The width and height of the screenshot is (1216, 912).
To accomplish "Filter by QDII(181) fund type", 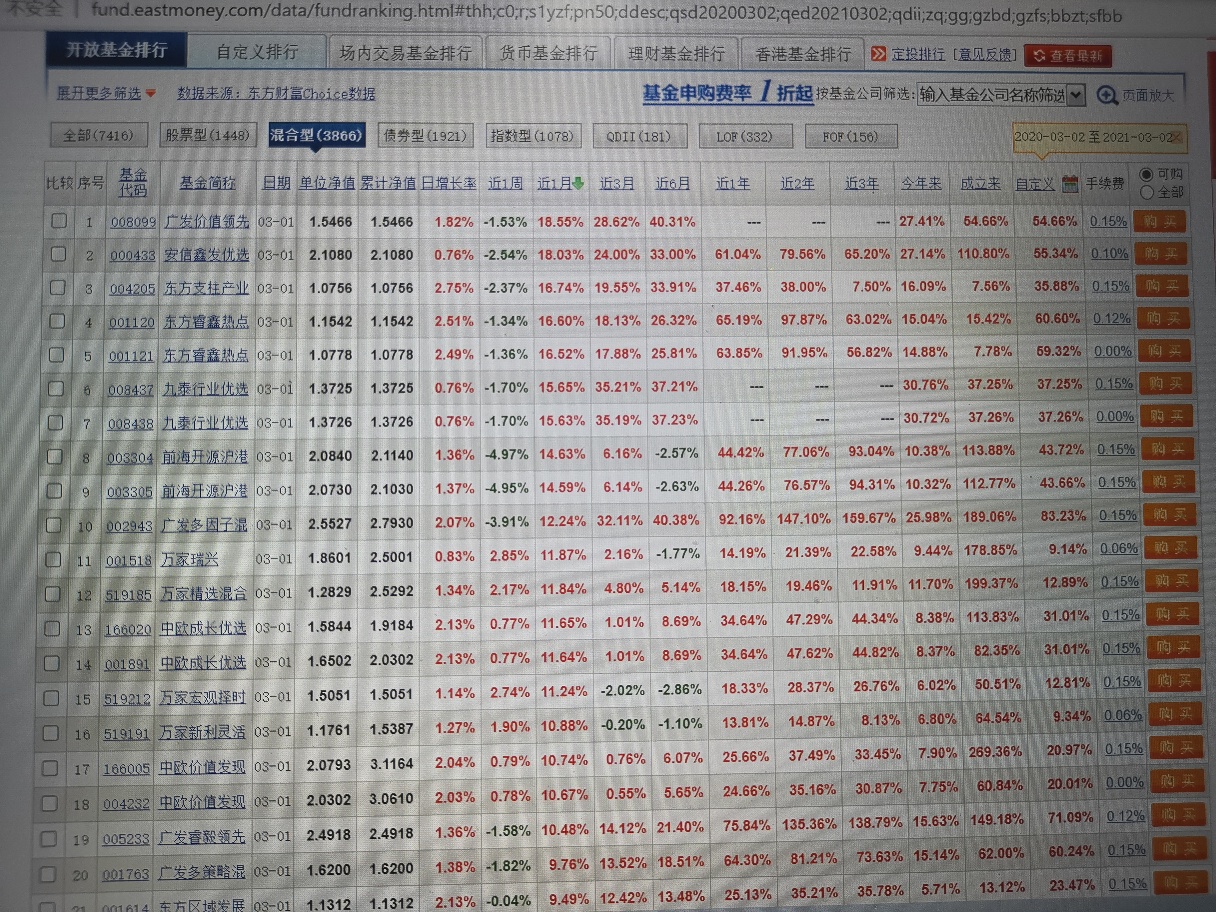I will click(639, 135).
